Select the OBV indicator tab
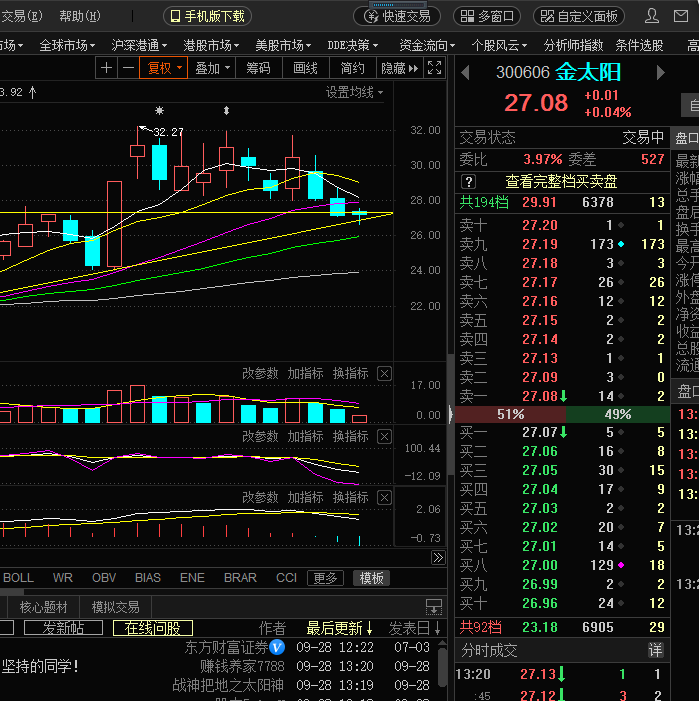 [104, 578]
